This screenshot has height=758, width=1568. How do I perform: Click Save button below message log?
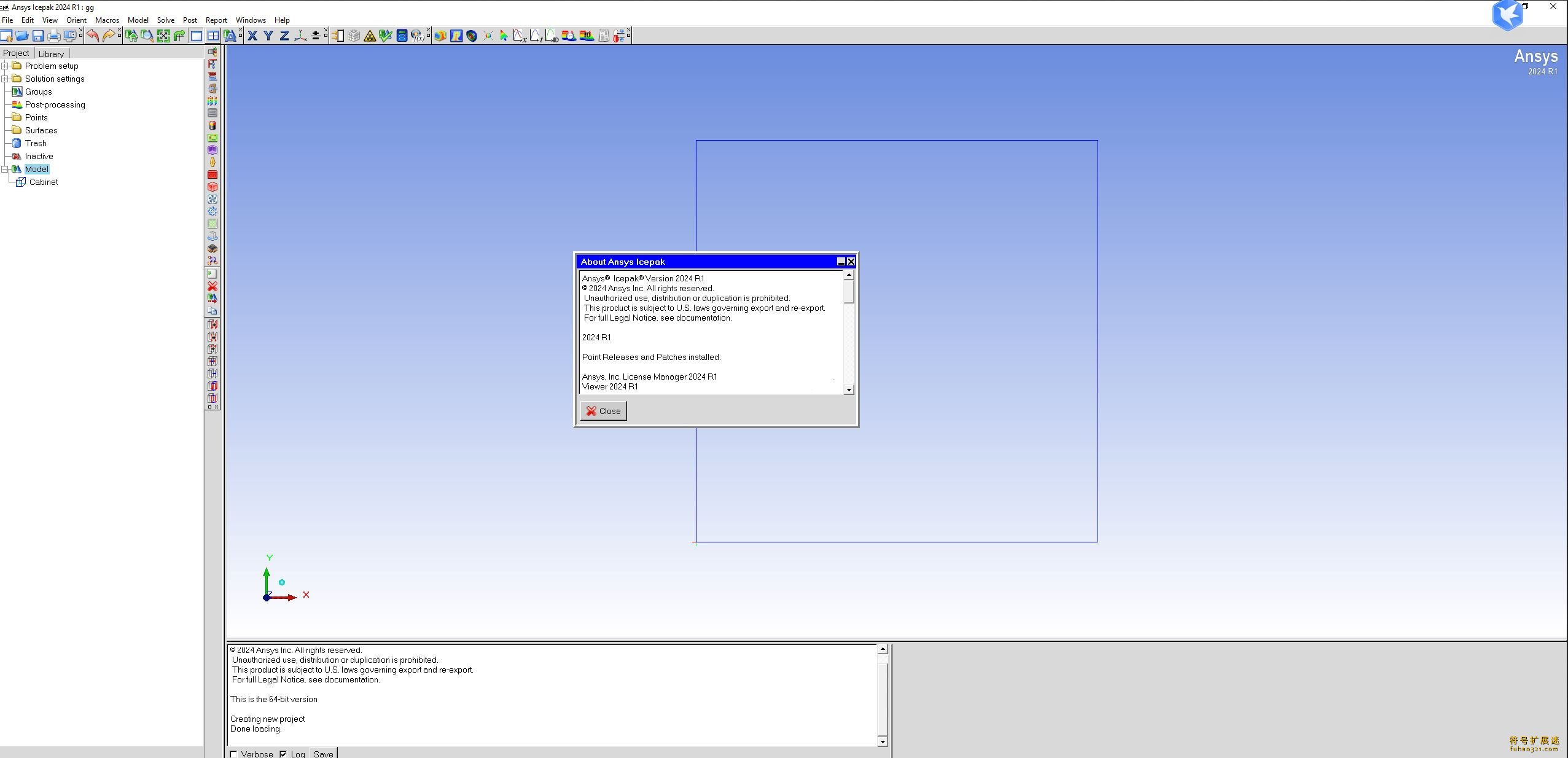[323, 754]
